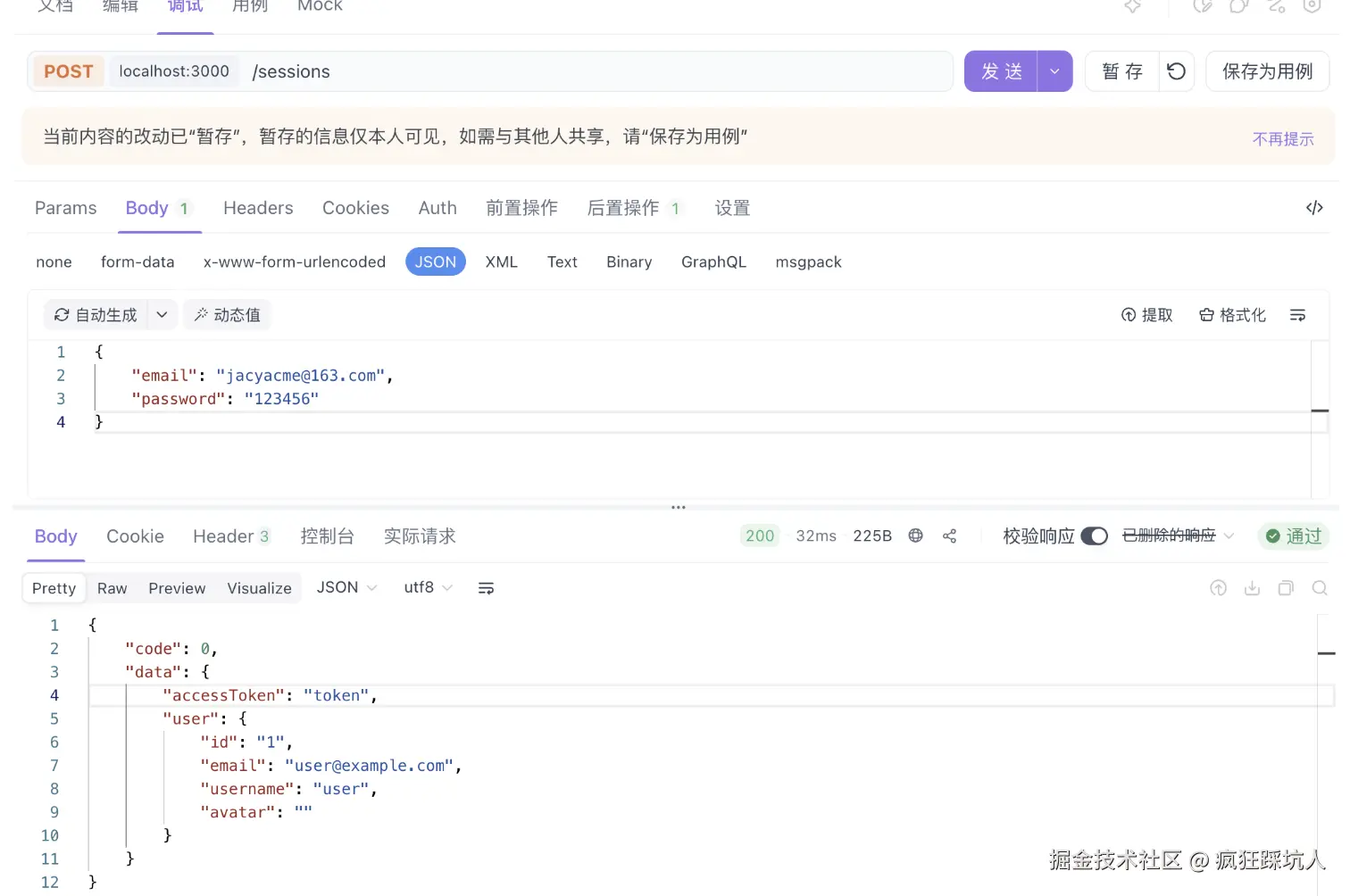Click the "password": "123456" line in request body

click(225, 399)
